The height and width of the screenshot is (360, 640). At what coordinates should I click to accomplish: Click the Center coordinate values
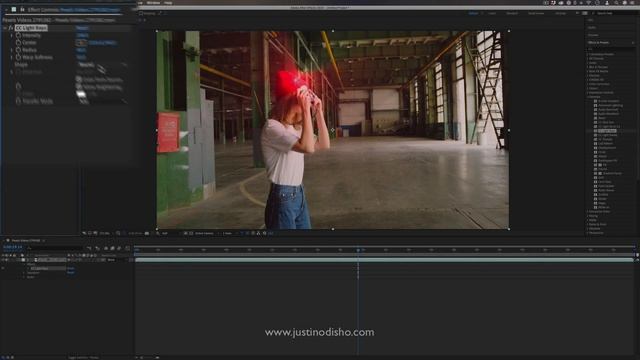pyautogui.click(x=102, y=42)
